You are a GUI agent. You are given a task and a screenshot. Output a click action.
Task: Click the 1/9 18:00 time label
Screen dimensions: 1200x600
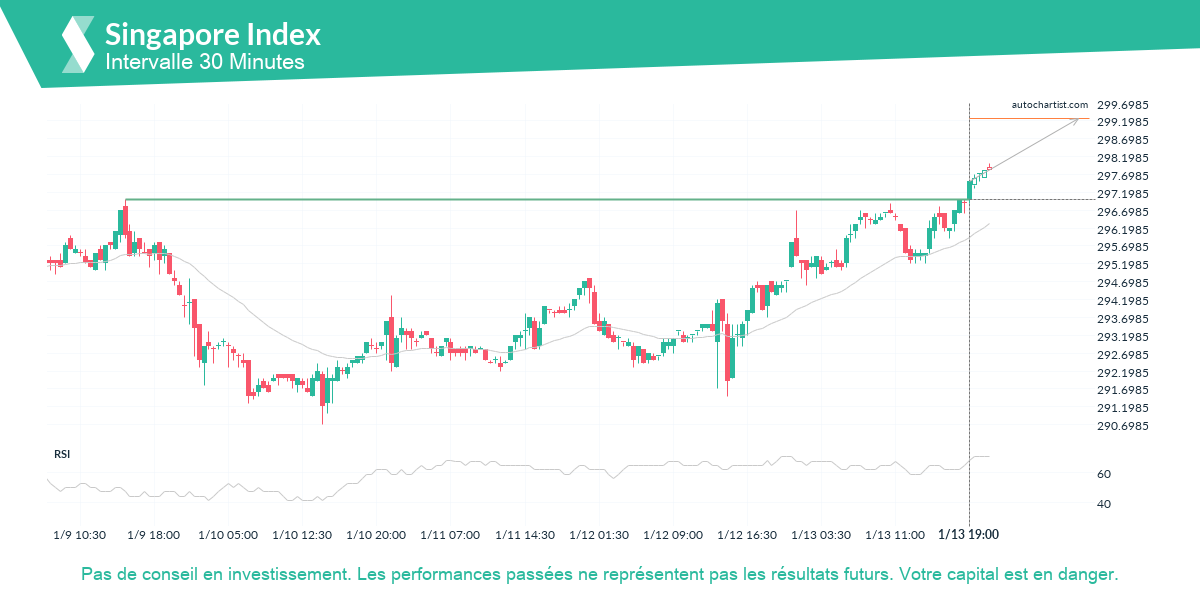(x=154, y=535)
